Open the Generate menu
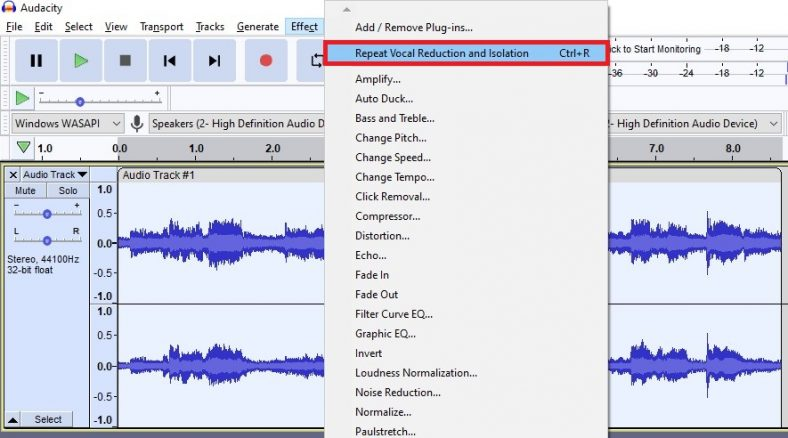The height and width of the screenshot is (438, 788). (257, 27)
